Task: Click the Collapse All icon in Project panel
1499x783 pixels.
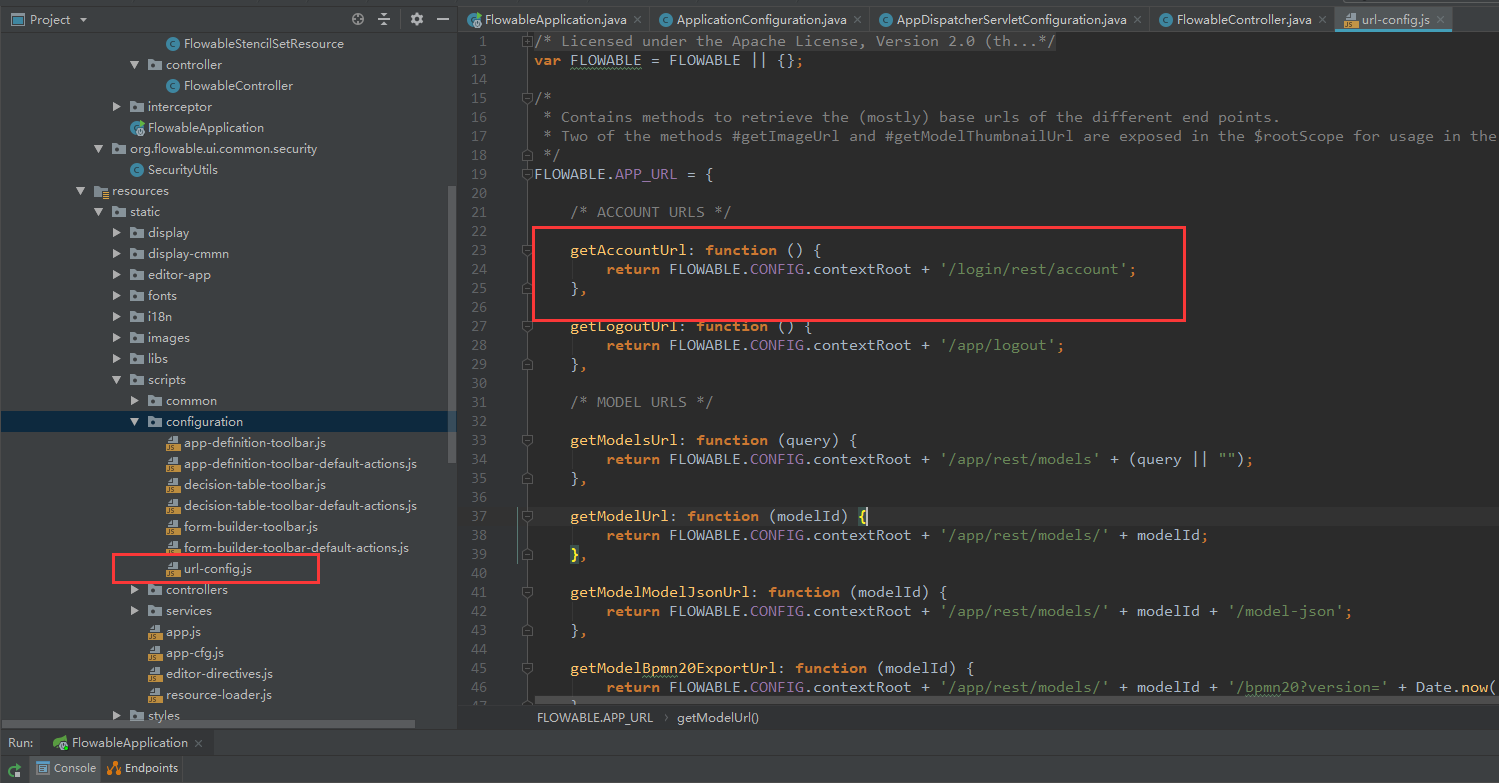Action: tap(384, 19)
